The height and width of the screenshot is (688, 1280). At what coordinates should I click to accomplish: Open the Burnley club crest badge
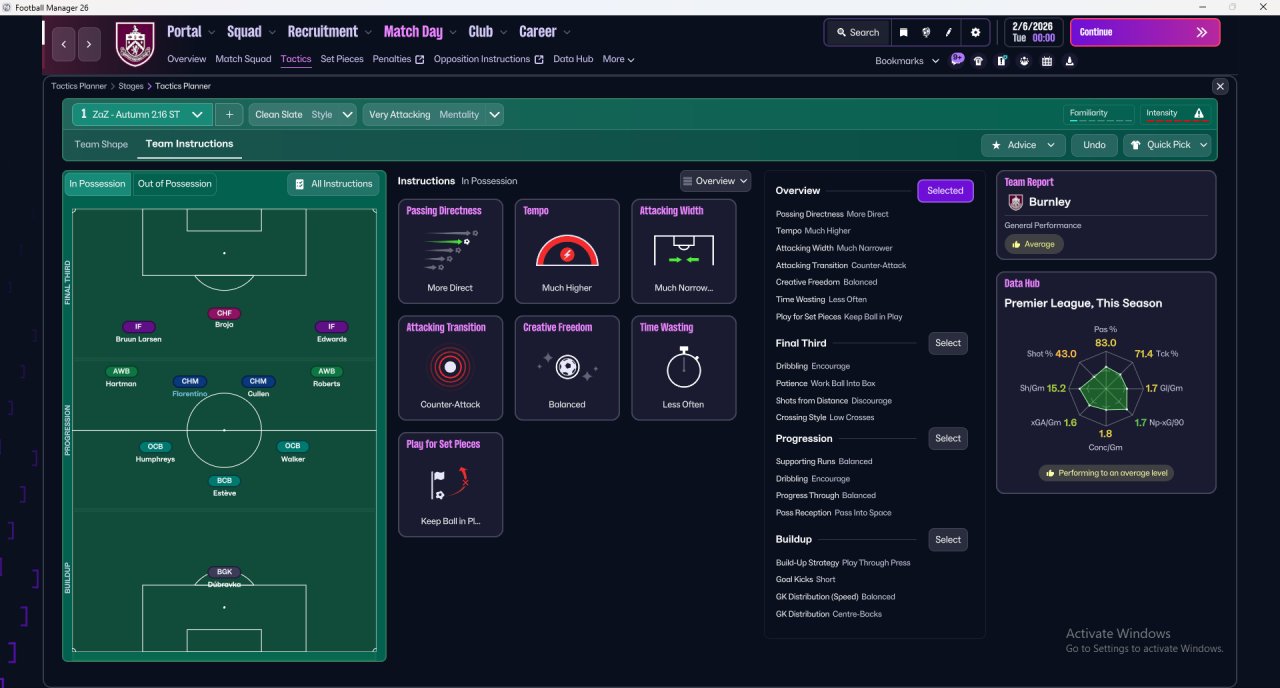[135, 44]
